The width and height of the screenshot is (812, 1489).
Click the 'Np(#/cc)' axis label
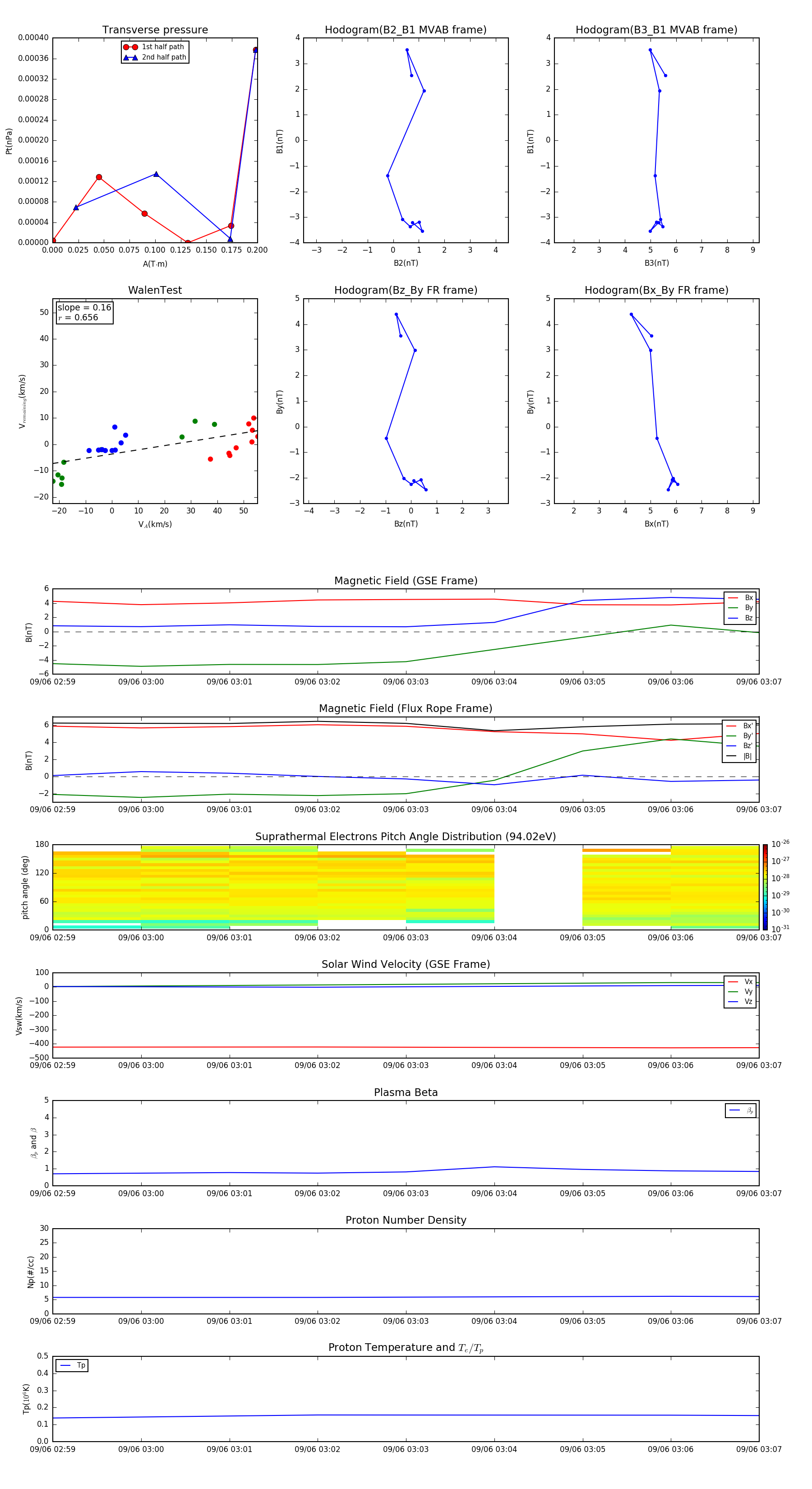[31, 1272]
